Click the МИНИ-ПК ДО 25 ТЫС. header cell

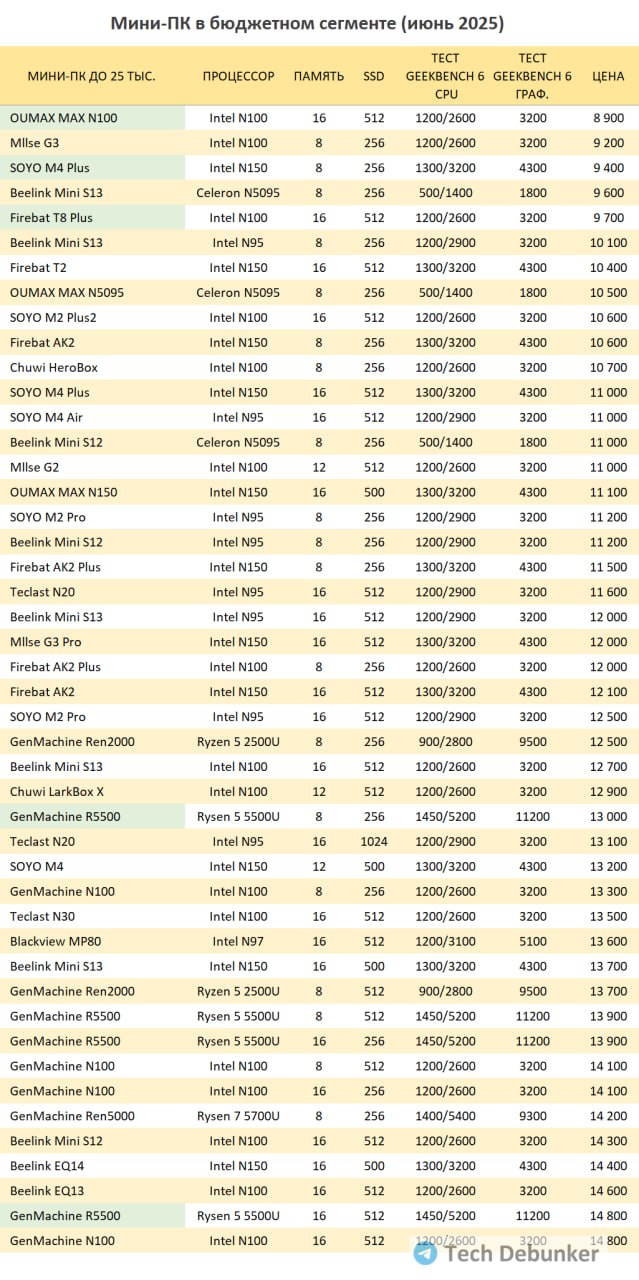(92, 76)
